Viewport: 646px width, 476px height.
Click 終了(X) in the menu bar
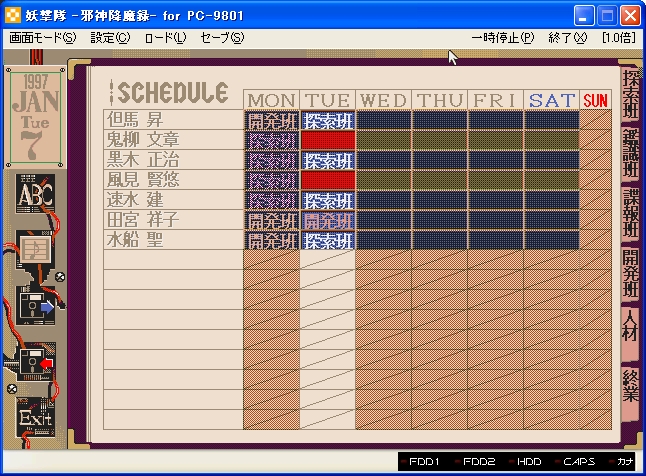click(567, 38)
